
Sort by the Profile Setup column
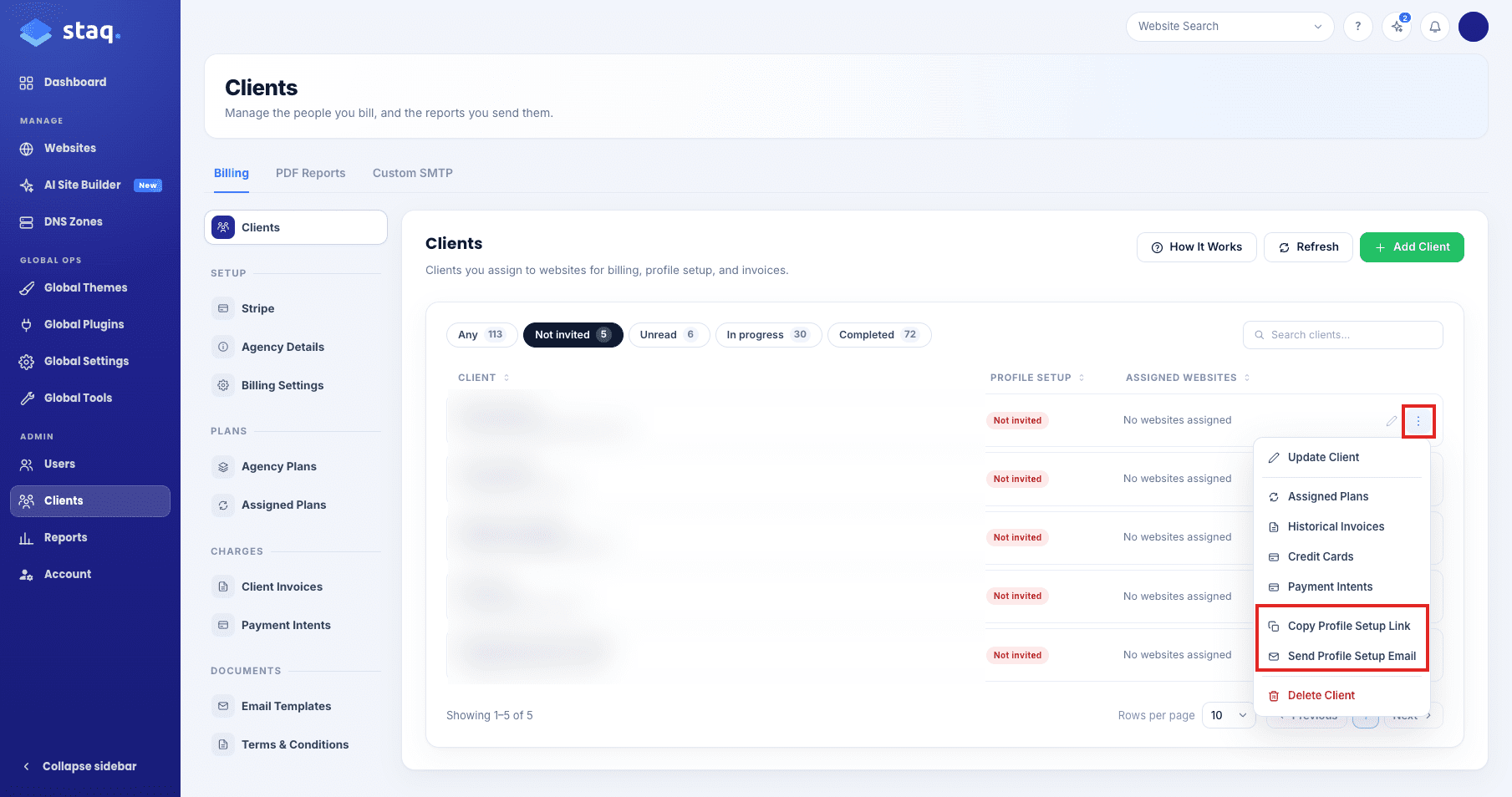(1037, 378)
